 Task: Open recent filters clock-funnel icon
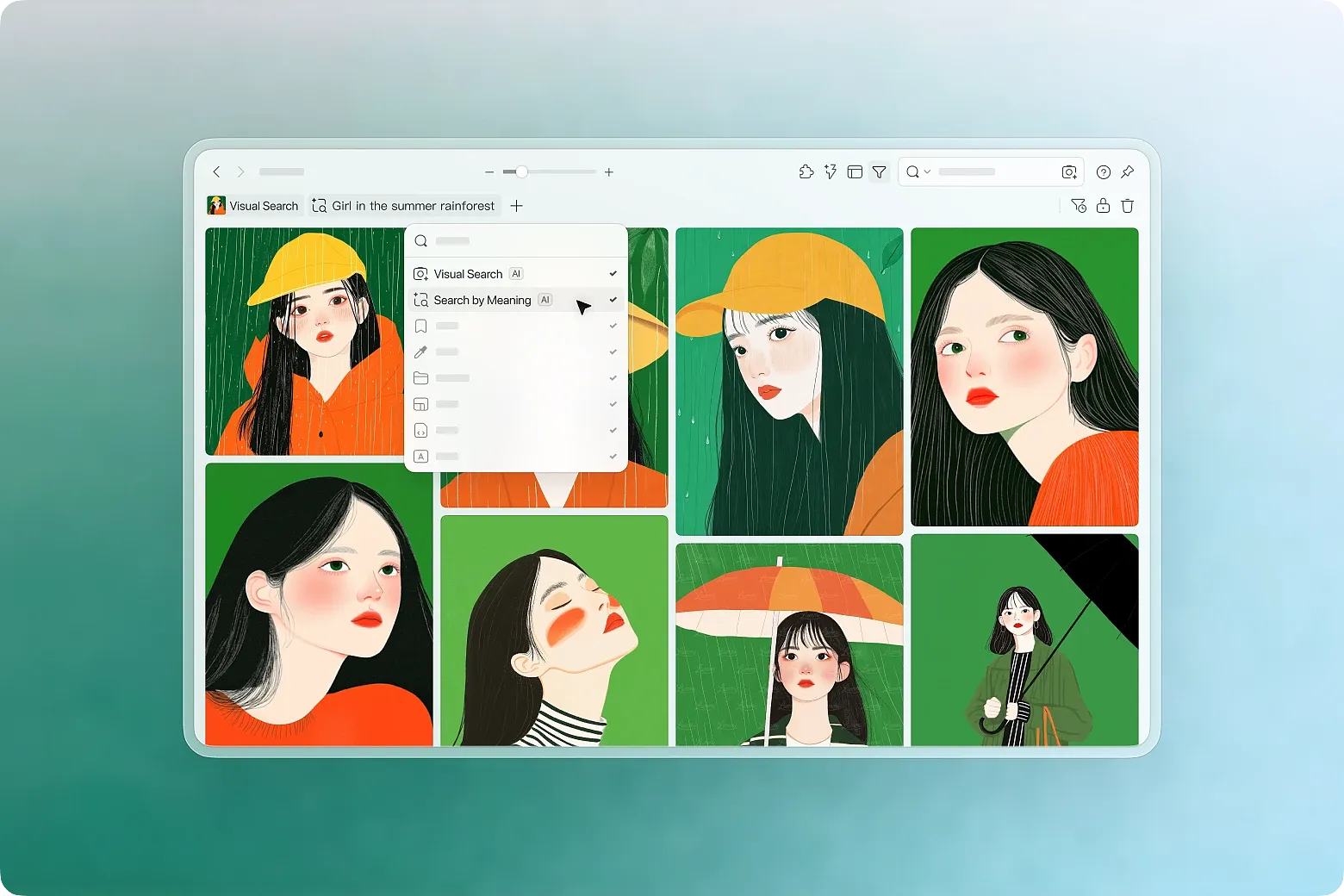pos(1079,205)
